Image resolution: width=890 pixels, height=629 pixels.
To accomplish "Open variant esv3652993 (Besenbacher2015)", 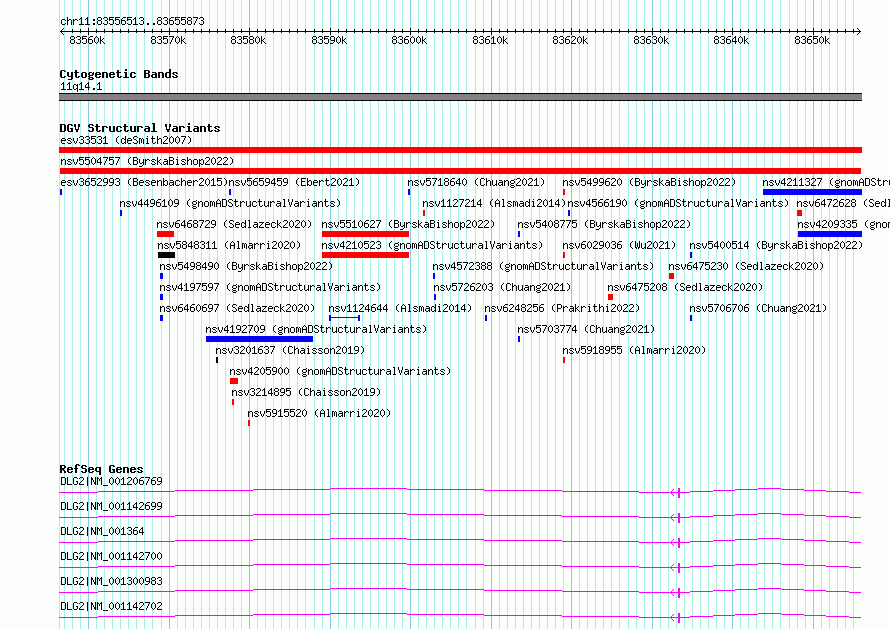I will pyautogui.click(x=144, y=182).
